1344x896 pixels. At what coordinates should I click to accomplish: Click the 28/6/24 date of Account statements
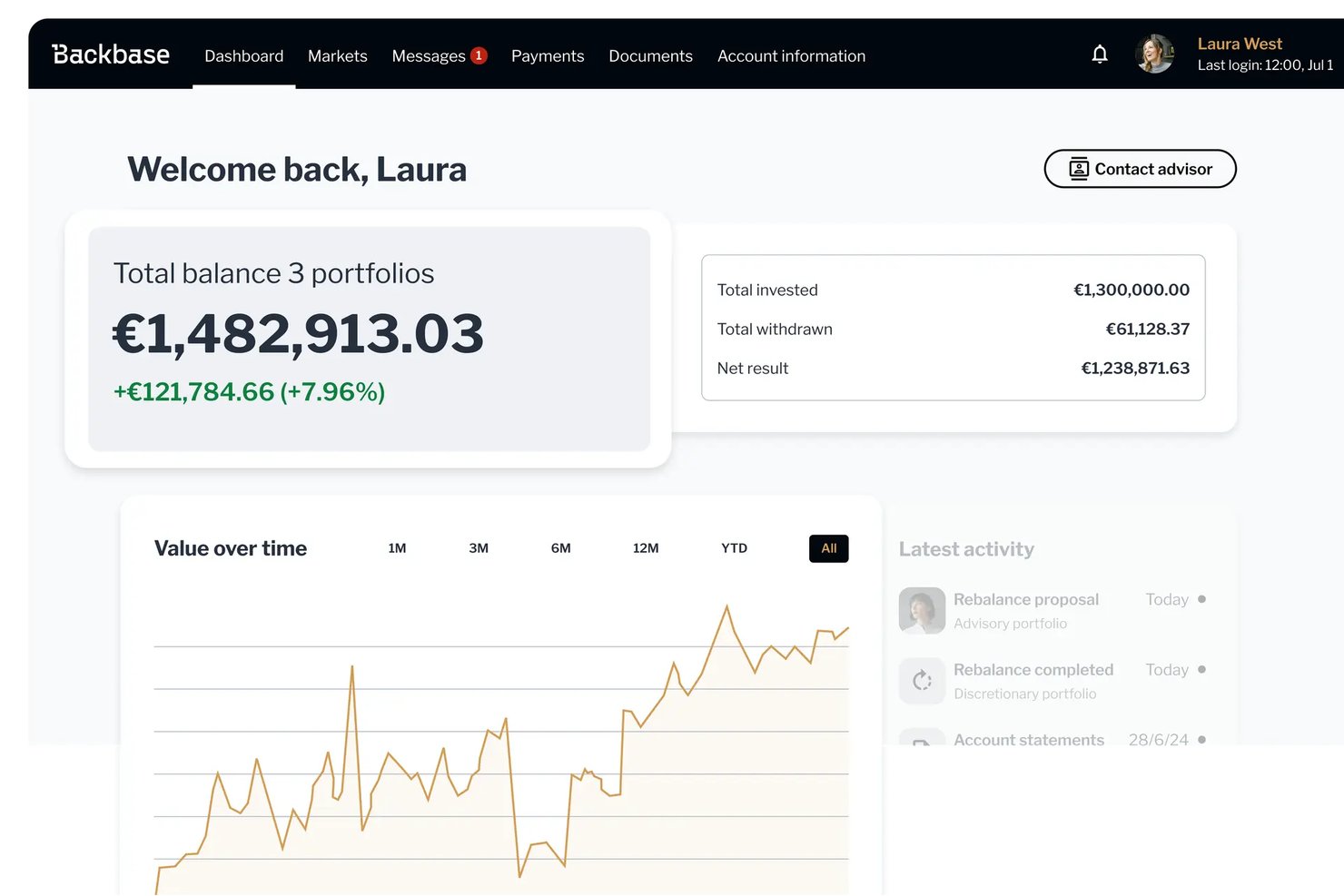1159,739
